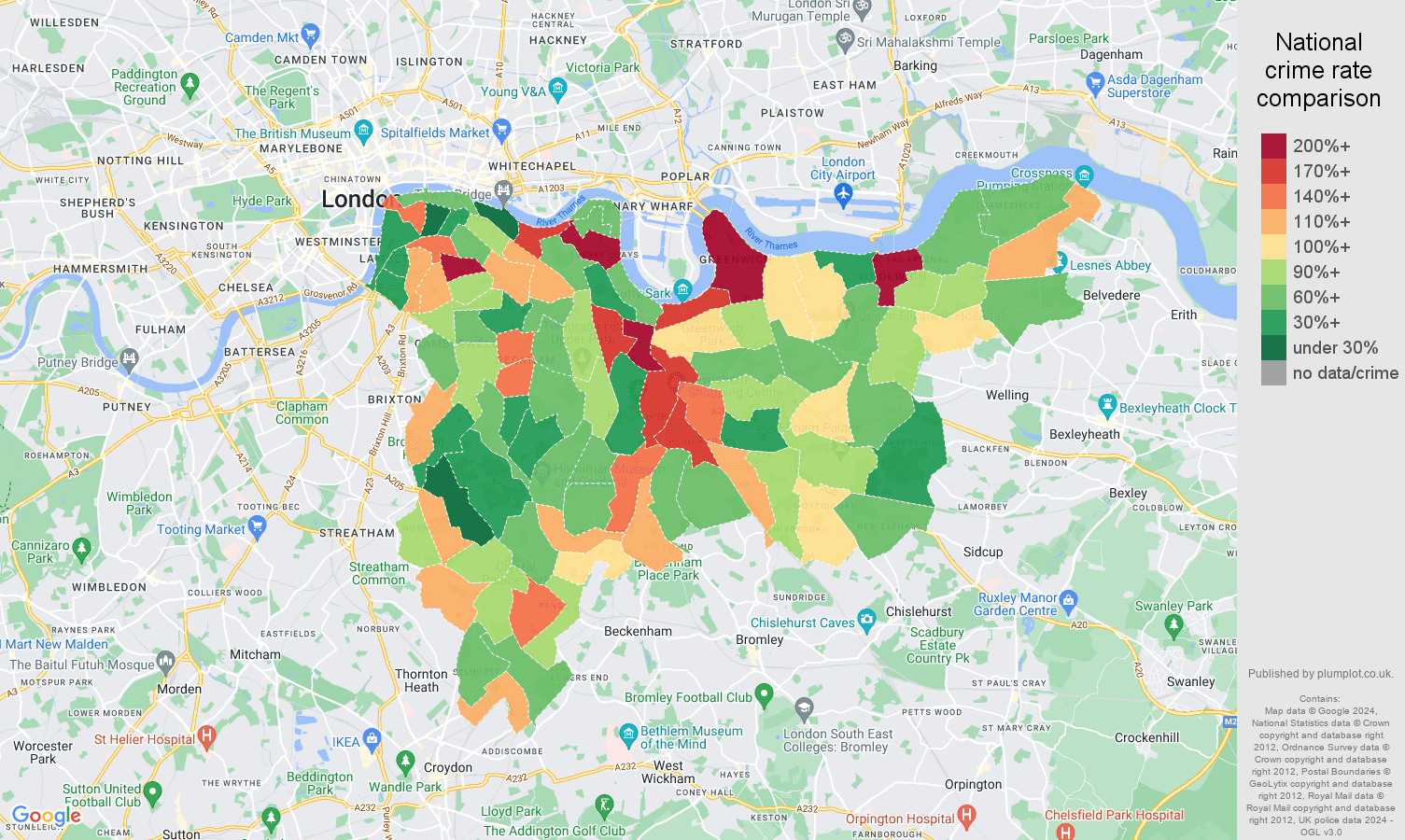The height and width of the screenshot is (840, 1405).
Task: Click the 'Morden' town label
Action: tap(179, 689)
